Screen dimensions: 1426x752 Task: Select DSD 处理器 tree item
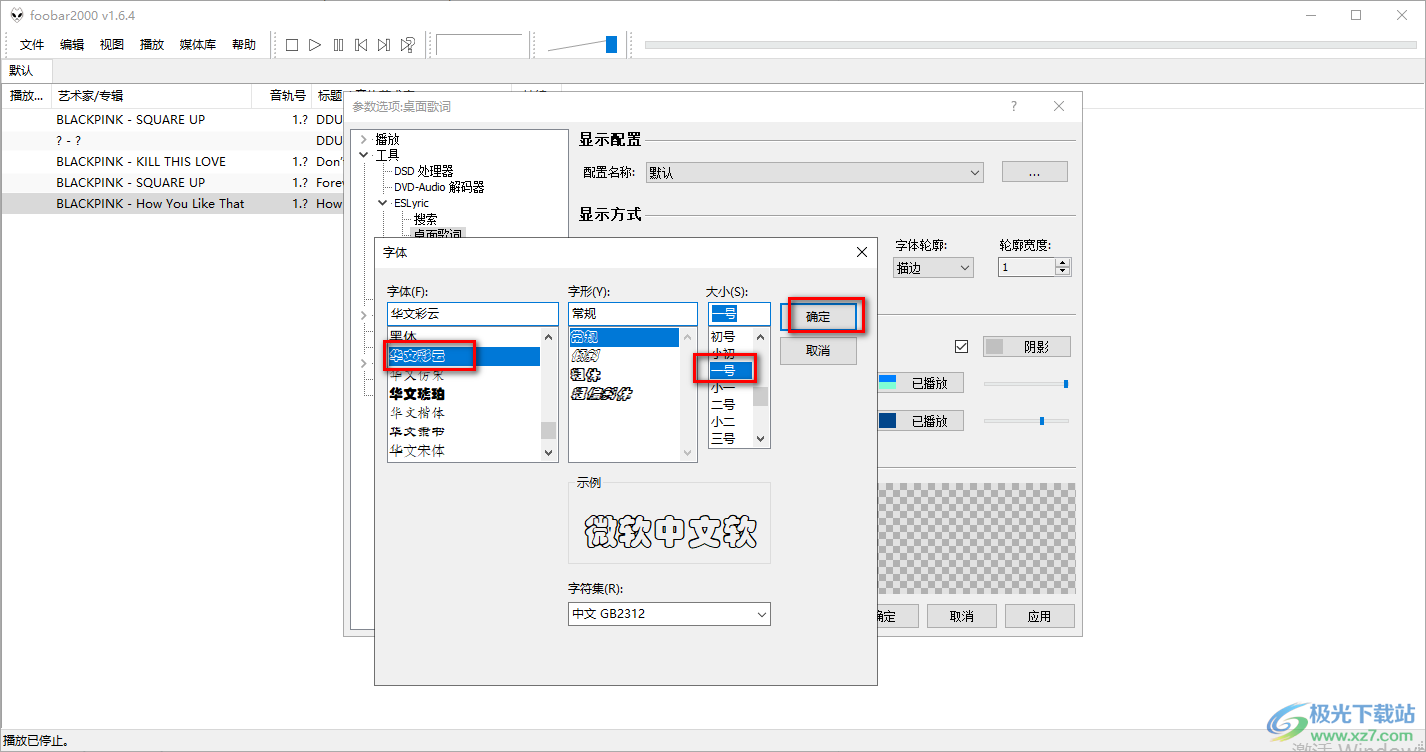423,171
